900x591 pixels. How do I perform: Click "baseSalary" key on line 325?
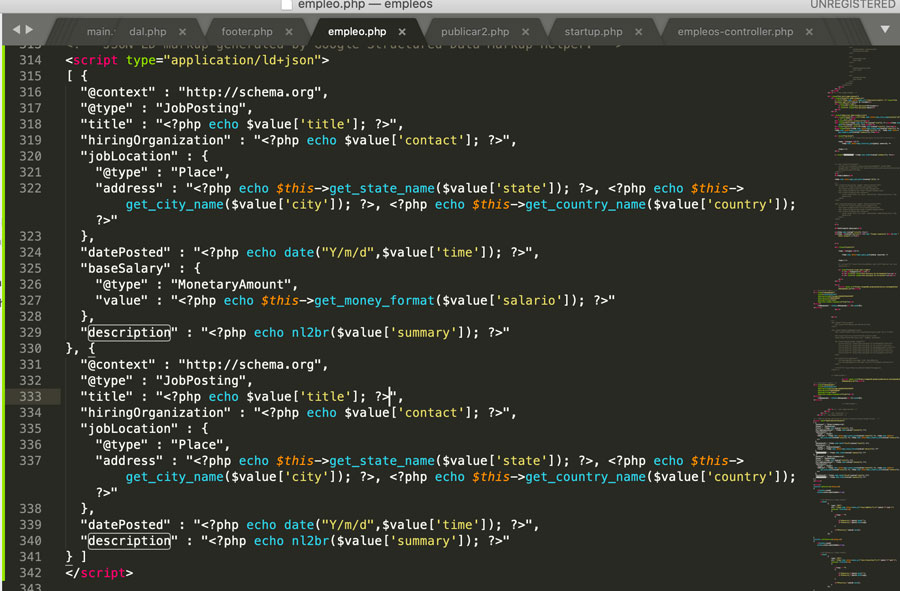126,269
